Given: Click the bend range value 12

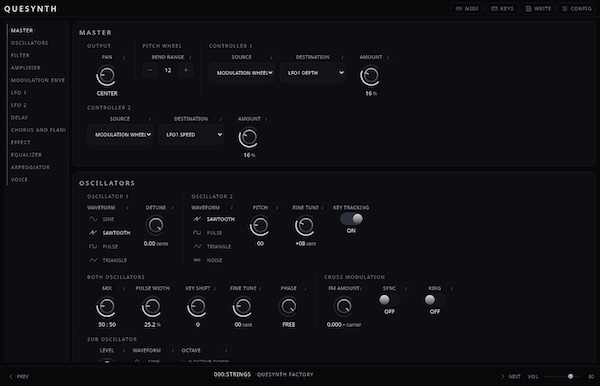Looking at the screenshot, I should click(168, 70).
